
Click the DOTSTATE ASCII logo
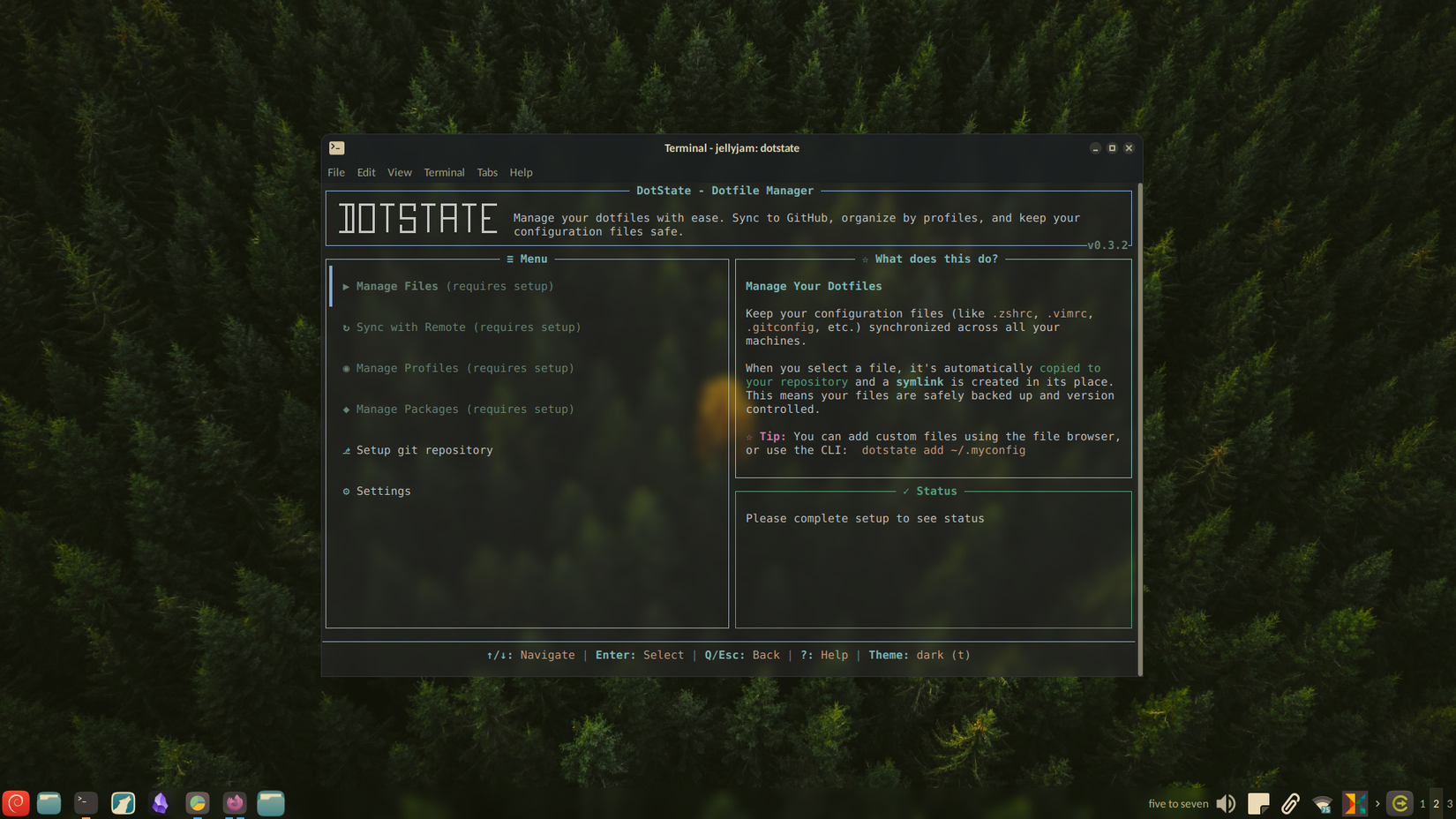point(418,219)
